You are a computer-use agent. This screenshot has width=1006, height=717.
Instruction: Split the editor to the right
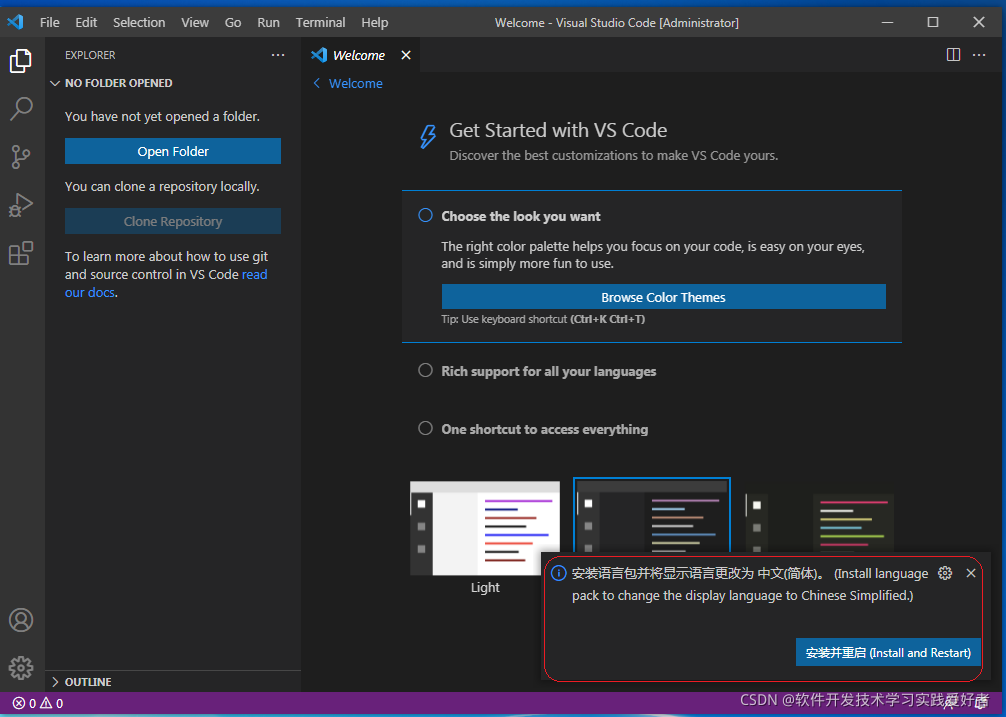click(953, 55)
